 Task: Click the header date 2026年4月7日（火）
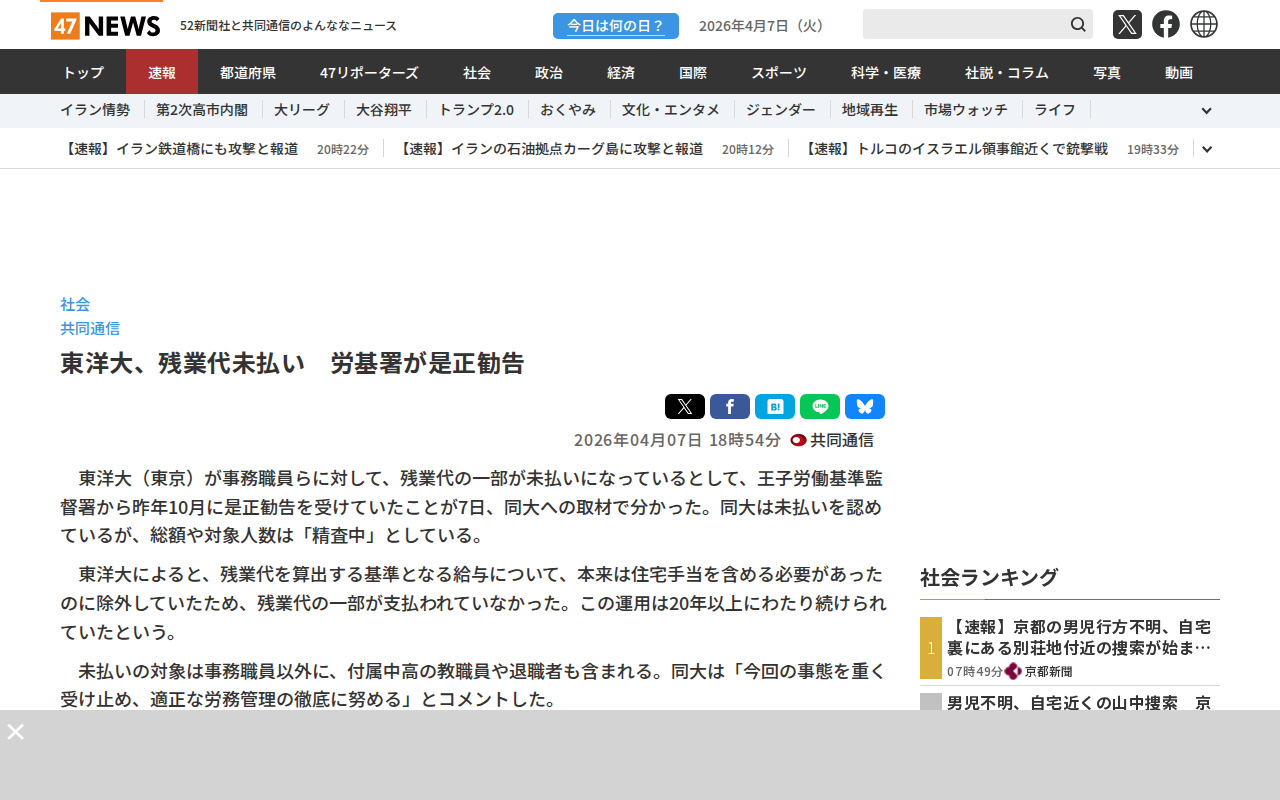pos(764,26)
